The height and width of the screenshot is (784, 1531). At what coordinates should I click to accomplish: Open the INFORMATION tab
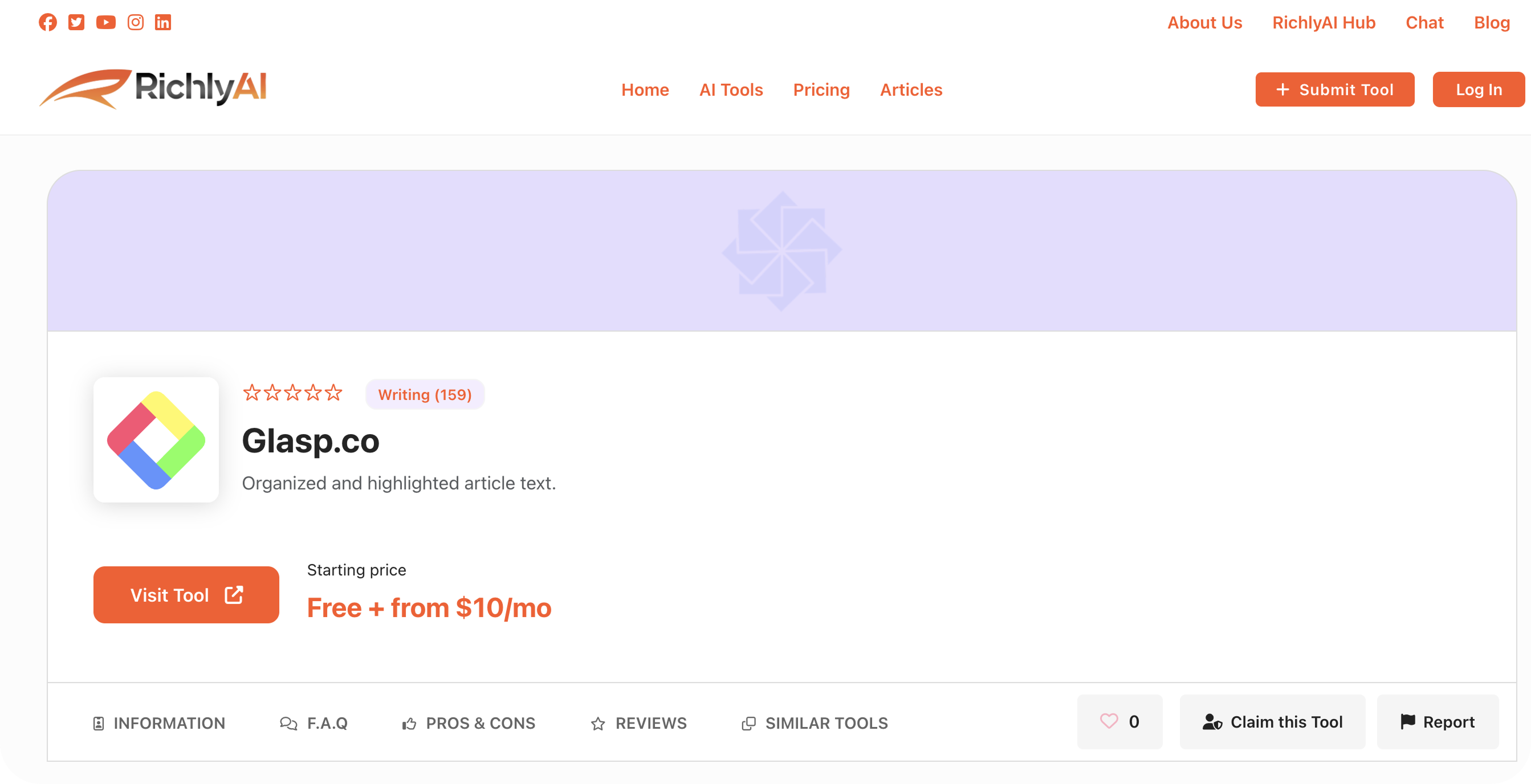pyautogui.click(x=159, y=723)
